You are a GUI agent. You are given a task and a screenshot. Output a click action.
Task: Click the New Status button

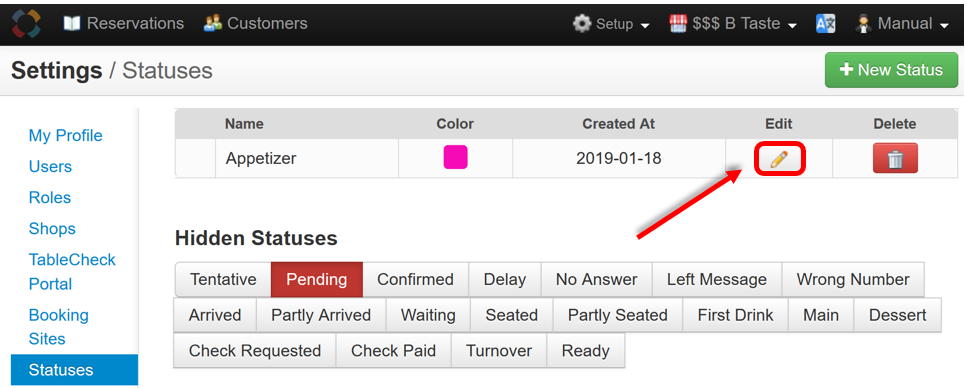point(891,70)
